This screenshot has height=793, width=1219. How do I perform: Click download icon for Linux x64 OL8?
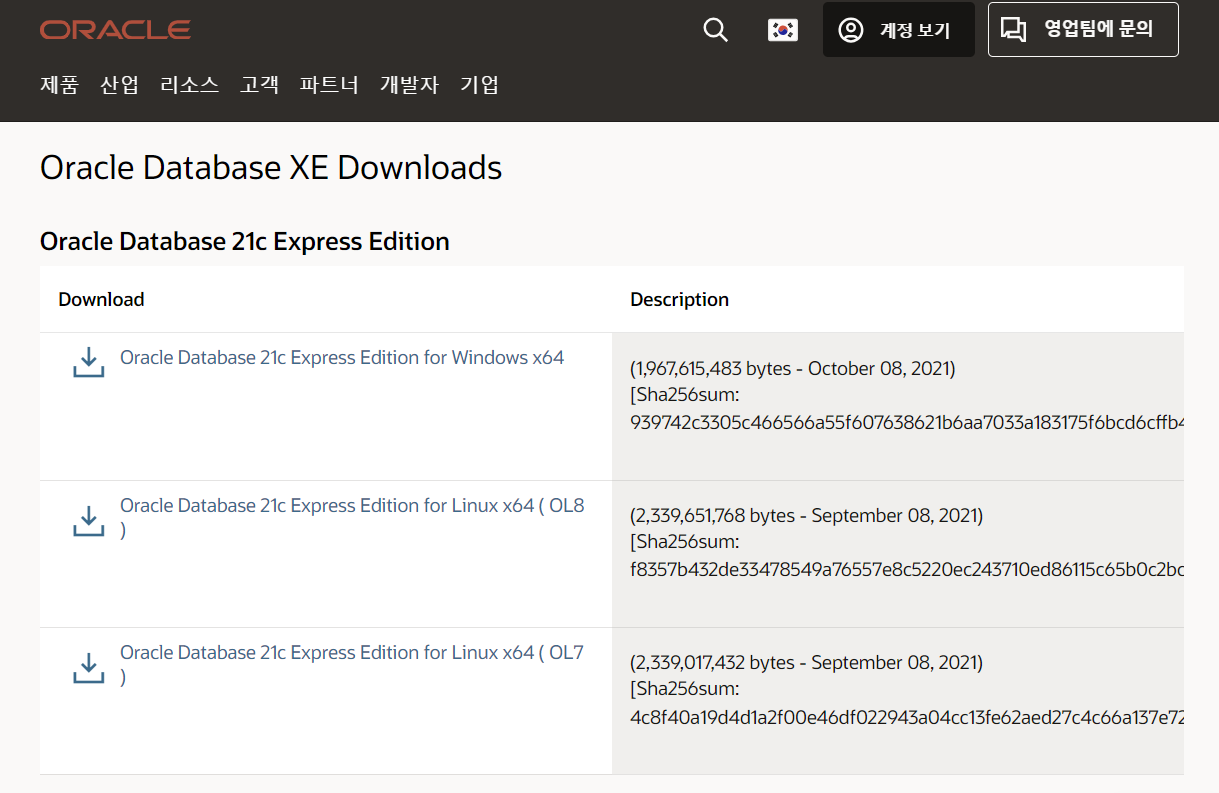click(x=88, y=521)
